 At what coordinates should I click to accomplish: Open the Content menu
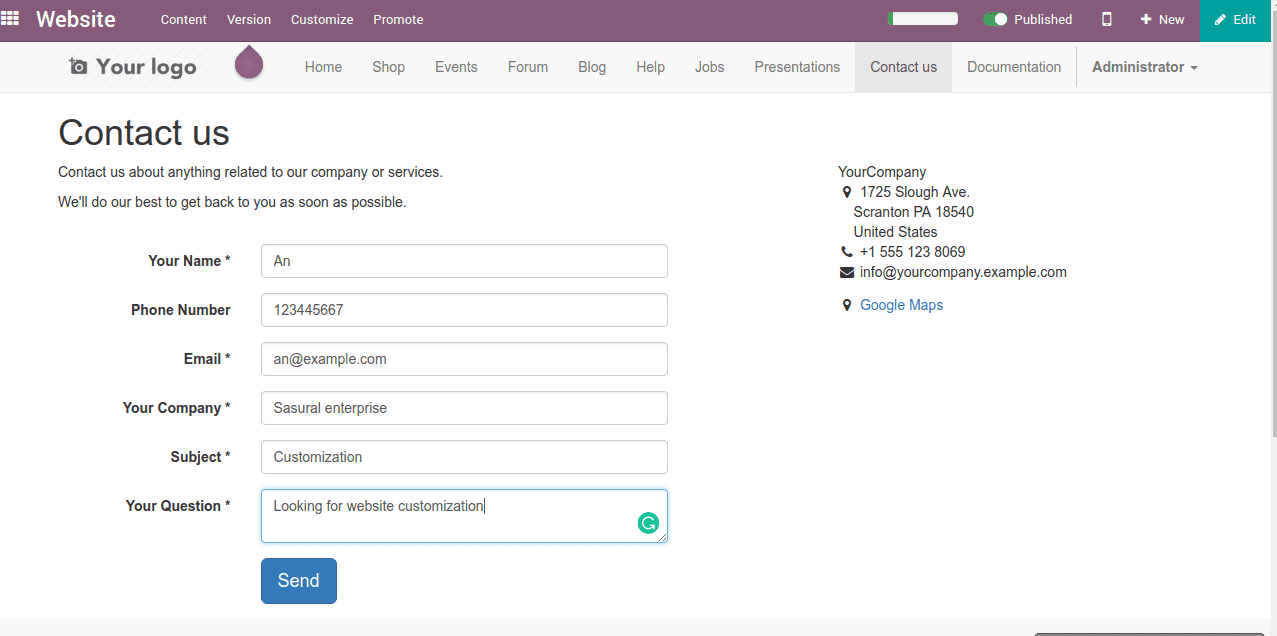(x=183, y=19)
